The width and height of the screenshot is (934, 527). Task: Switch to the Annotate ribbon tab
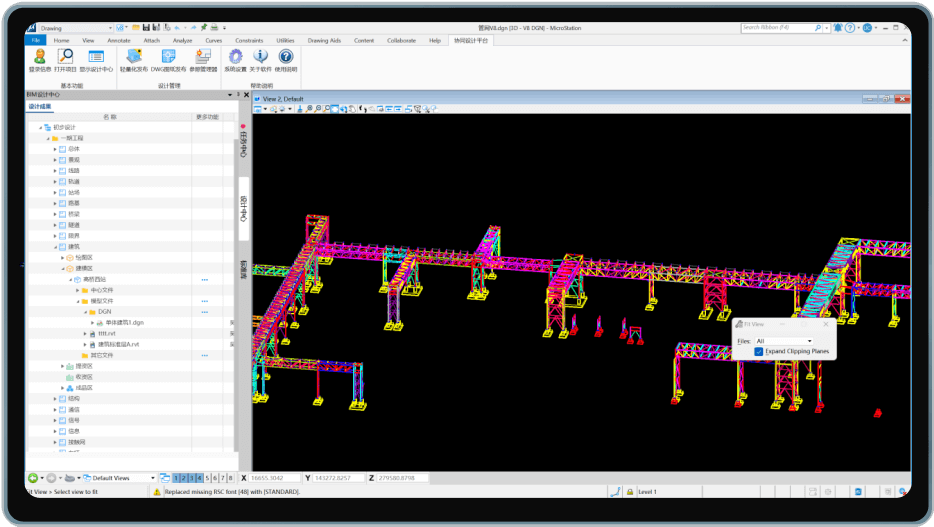pyautogui.click(x=119, y=40)
